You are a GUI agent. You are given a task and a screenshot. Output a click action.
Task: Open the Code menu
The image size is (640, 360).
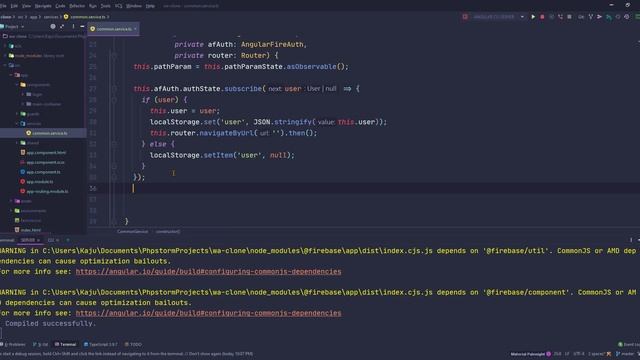click(x=60, y=6)
